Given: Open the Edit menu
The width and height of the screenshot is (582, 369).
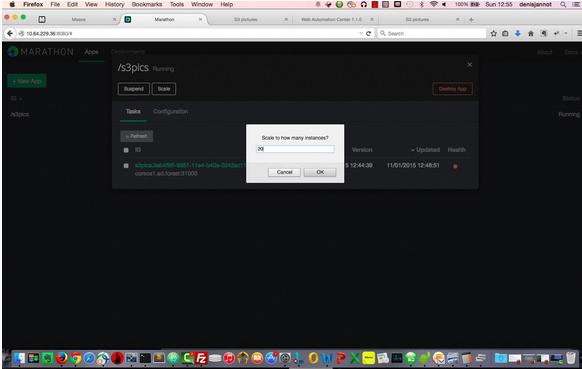Looking at the screenshot, I should [72, 4].
